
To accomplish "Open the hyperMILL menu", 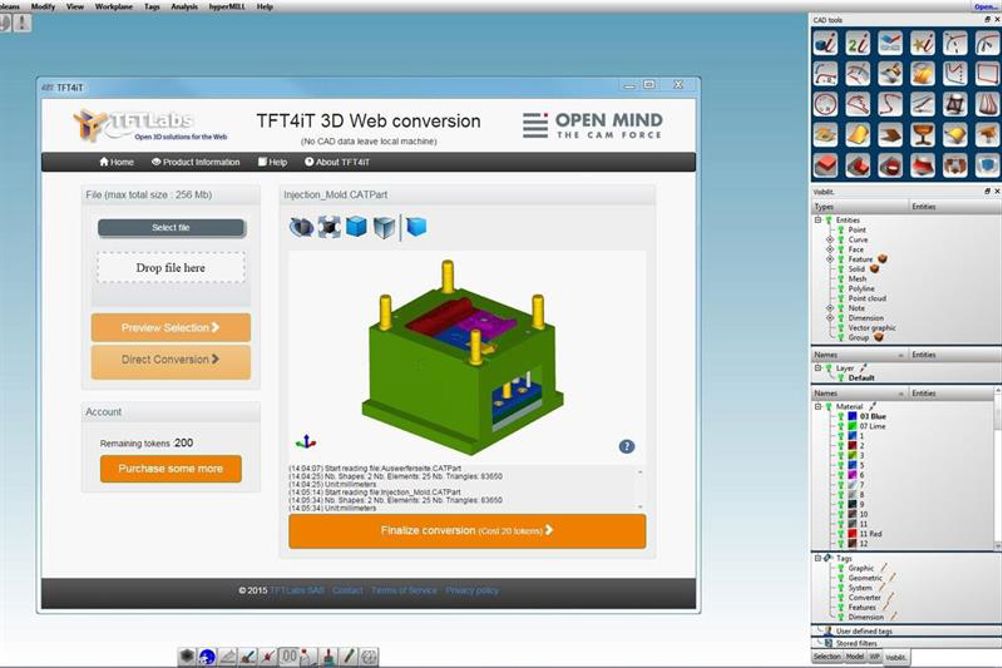I will pyautogui.click(x=227, y=6).
